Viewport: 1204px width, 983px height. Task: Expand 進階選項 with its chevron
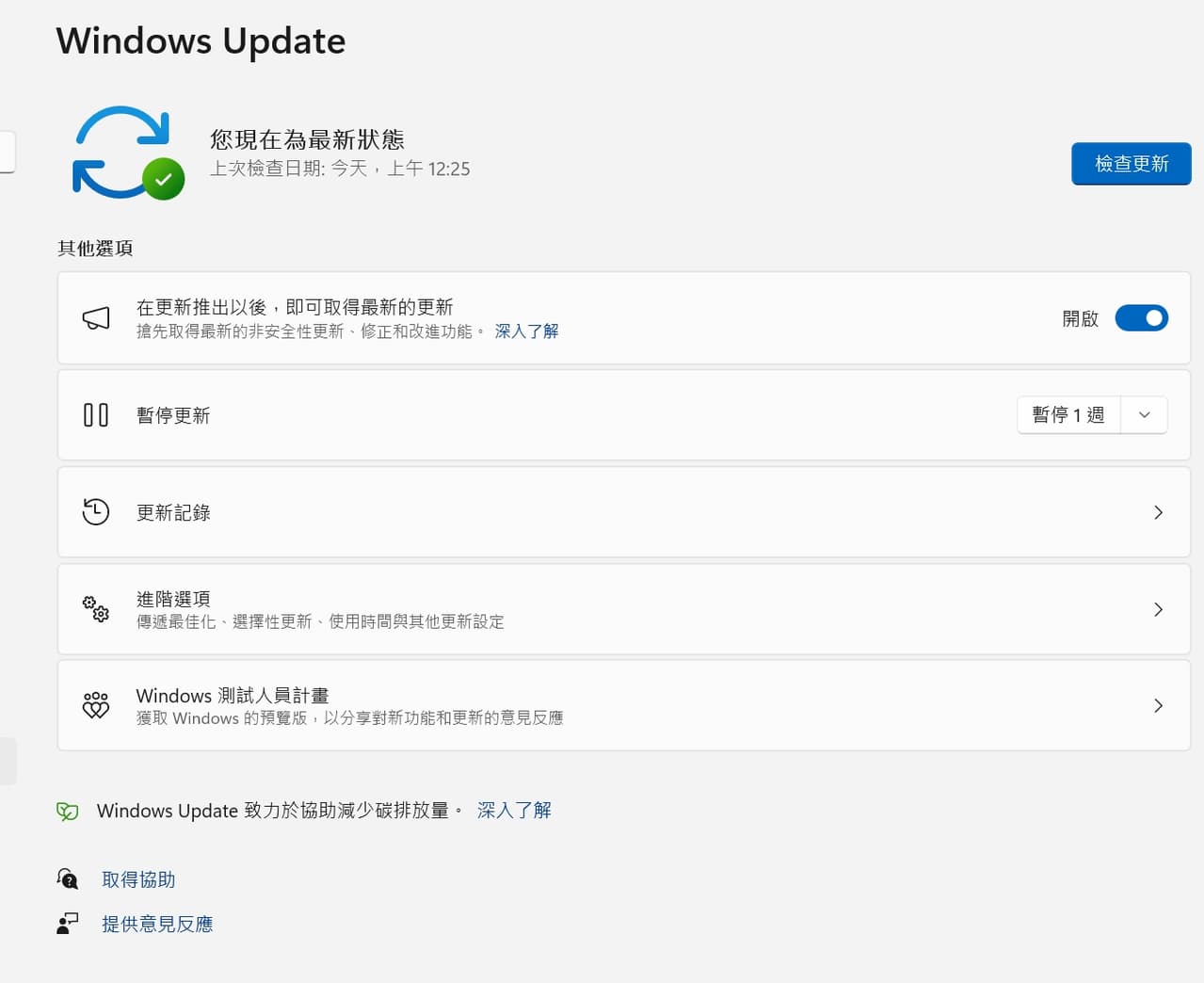(x=1158, y=609)
